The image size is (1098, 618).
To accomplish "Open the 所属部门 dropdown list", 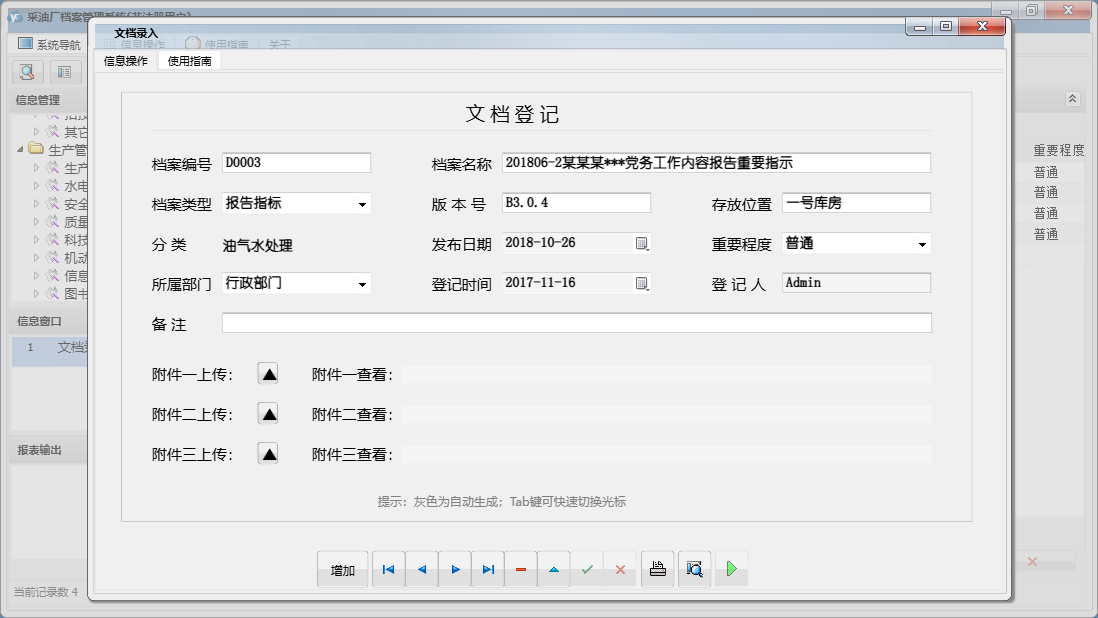I will pos(360,283).
